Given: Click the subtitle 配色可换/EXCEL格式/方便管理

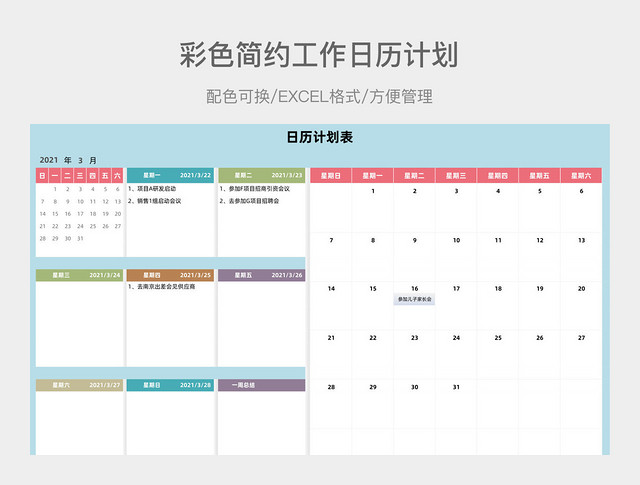Looking at the screenshot, I should click(x=319, y=97).
